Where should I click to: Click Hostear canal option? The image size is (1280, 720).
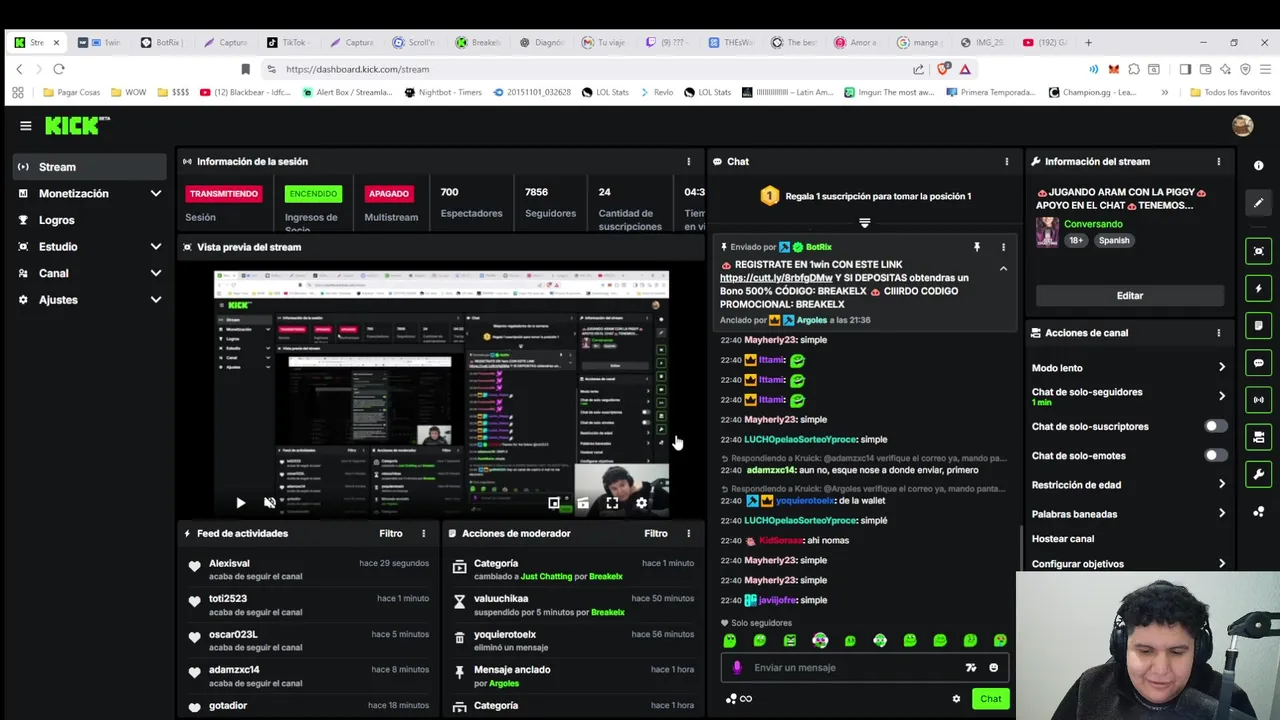[x=1063, y=539]
